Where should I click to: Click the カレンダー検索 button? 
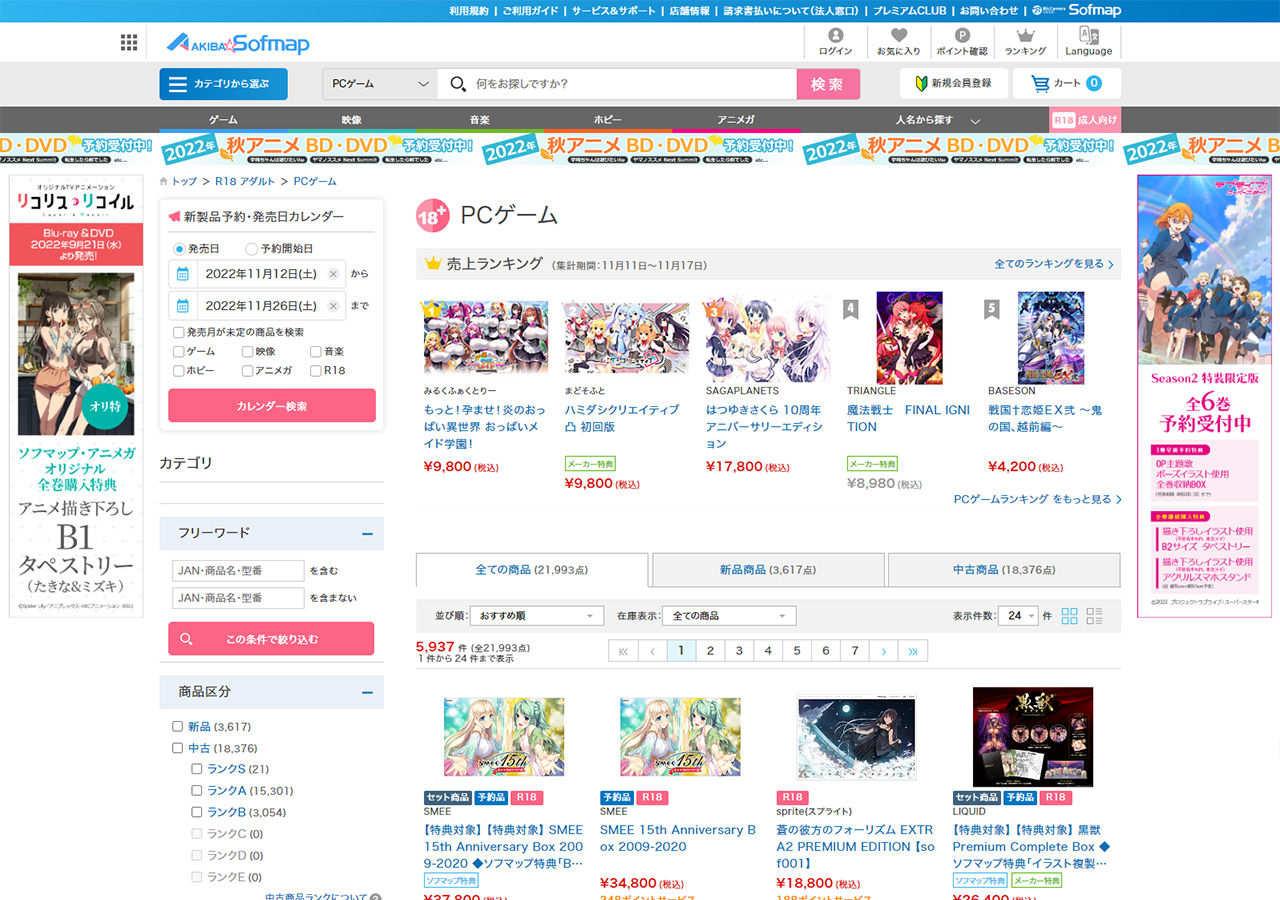[x=272, y=406]
